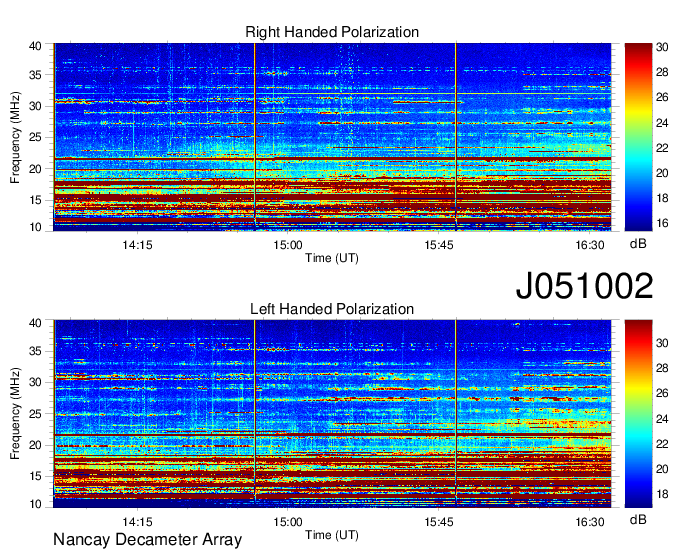Click the 'Right Handed Polarization' plot title
680x552 pixels.
(332, 32)
